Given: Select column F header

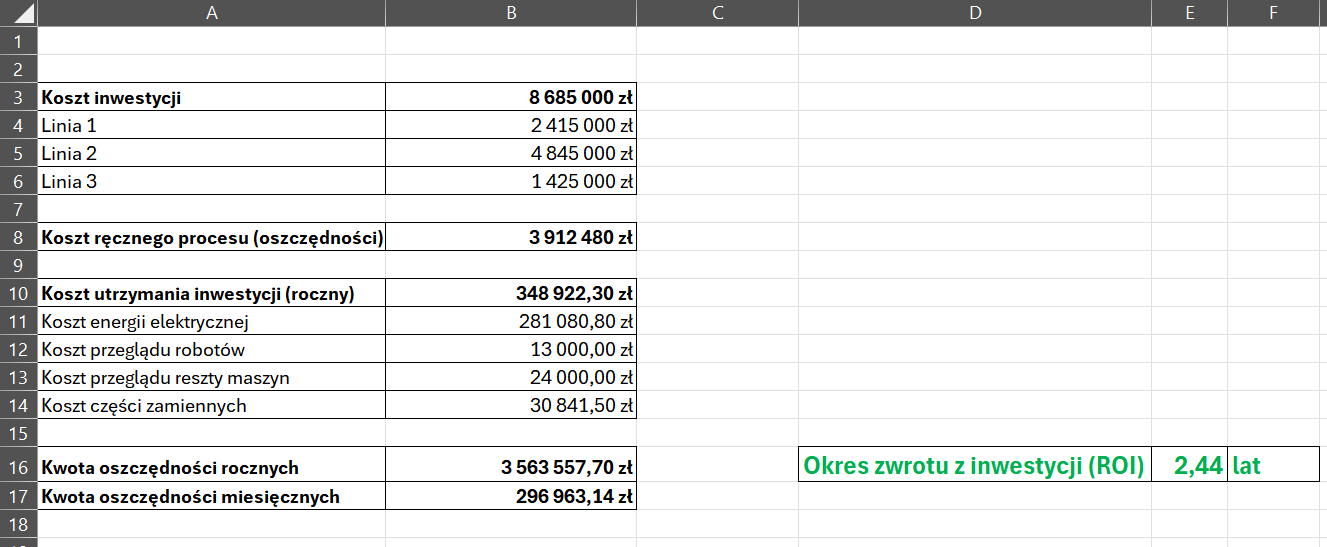Looking at the screenshot, I should point(1272,13).
